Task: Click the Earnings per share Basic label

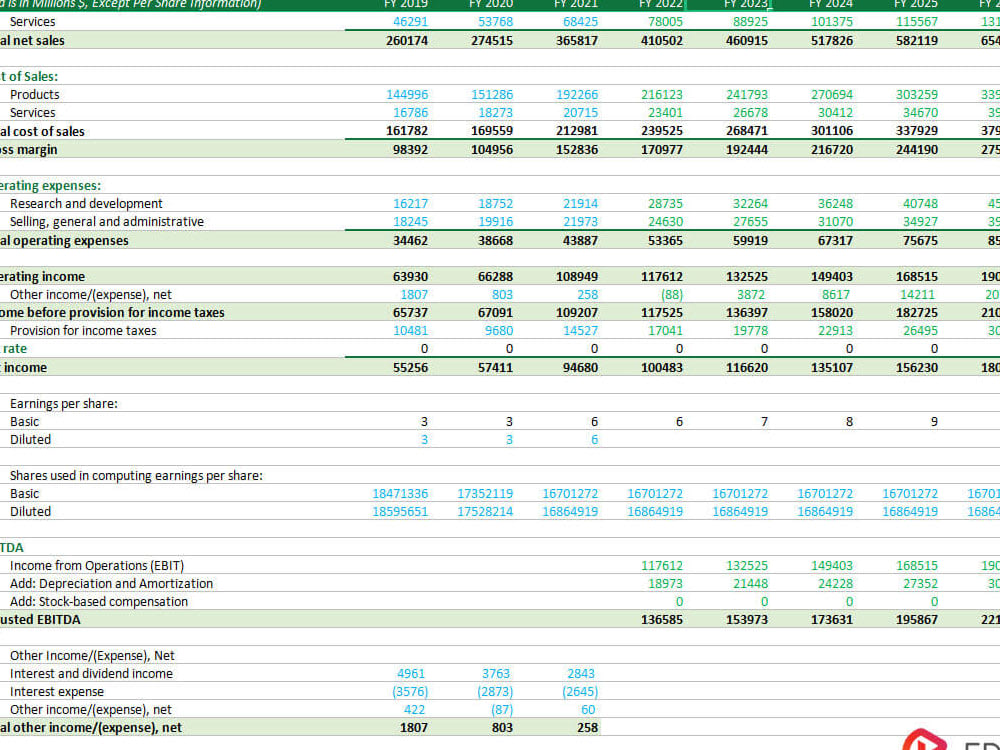Action: [28, 421]
